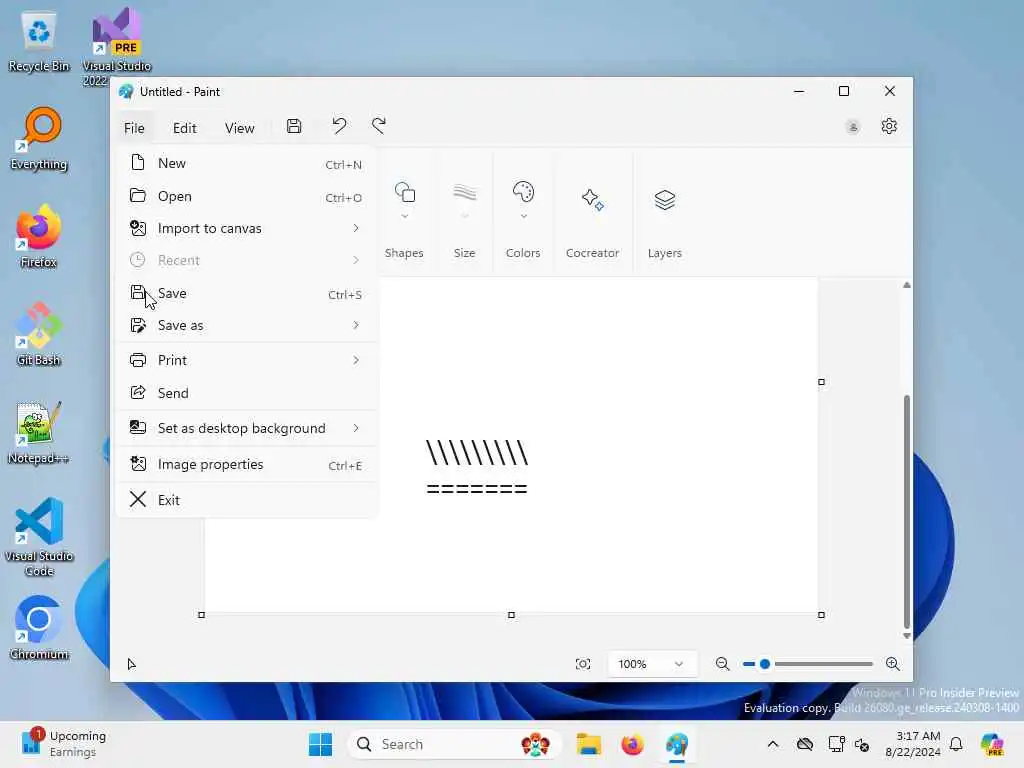Choose Save in the File menu
This screenshot has height=768, width=1024.
246,293
